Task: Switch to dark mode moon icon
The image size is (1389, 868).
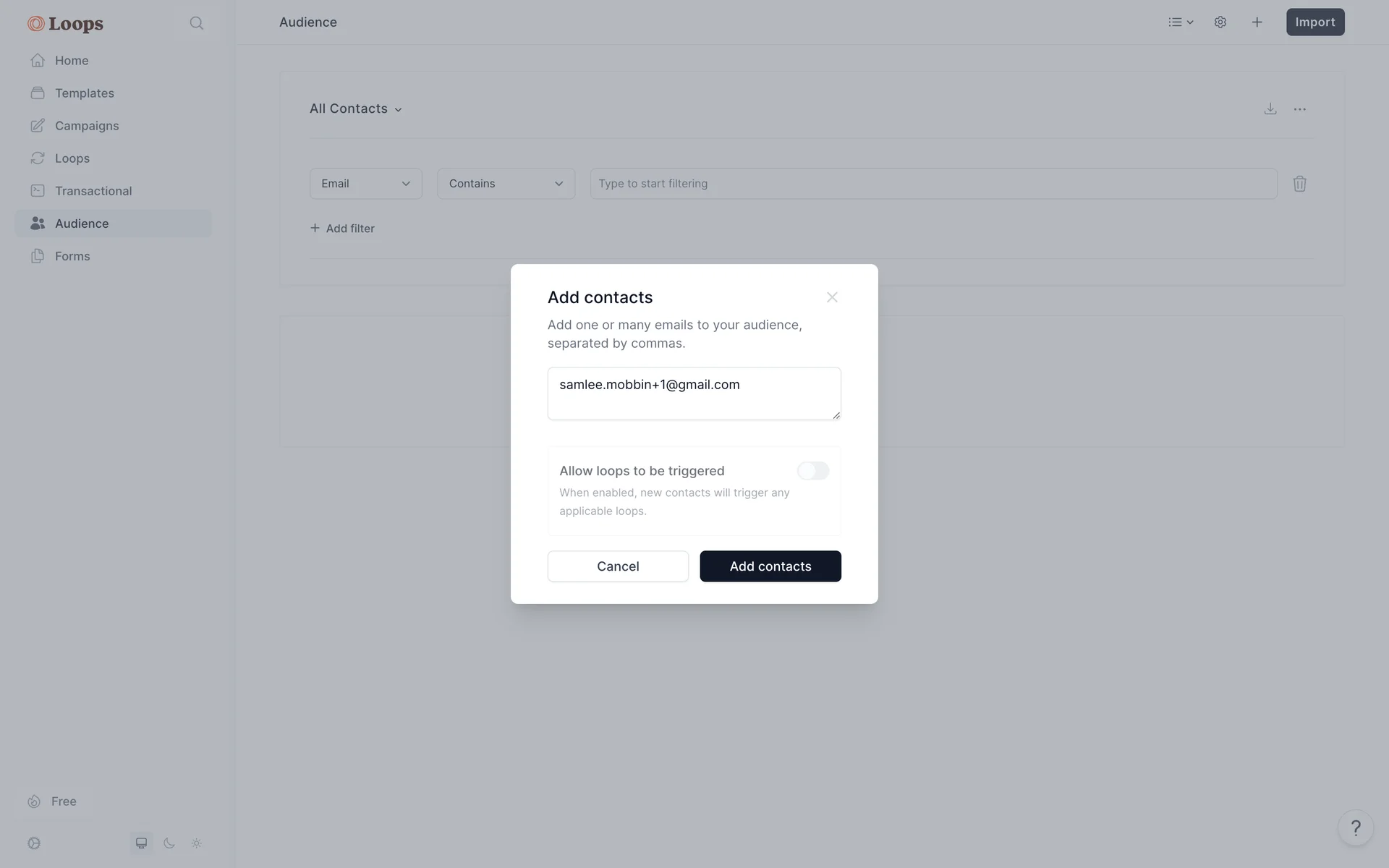Action: click(x=169, y=843)
